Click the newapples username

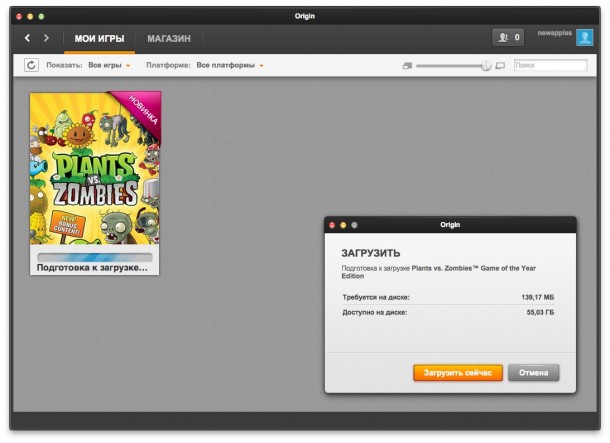(x=554, y=33)
